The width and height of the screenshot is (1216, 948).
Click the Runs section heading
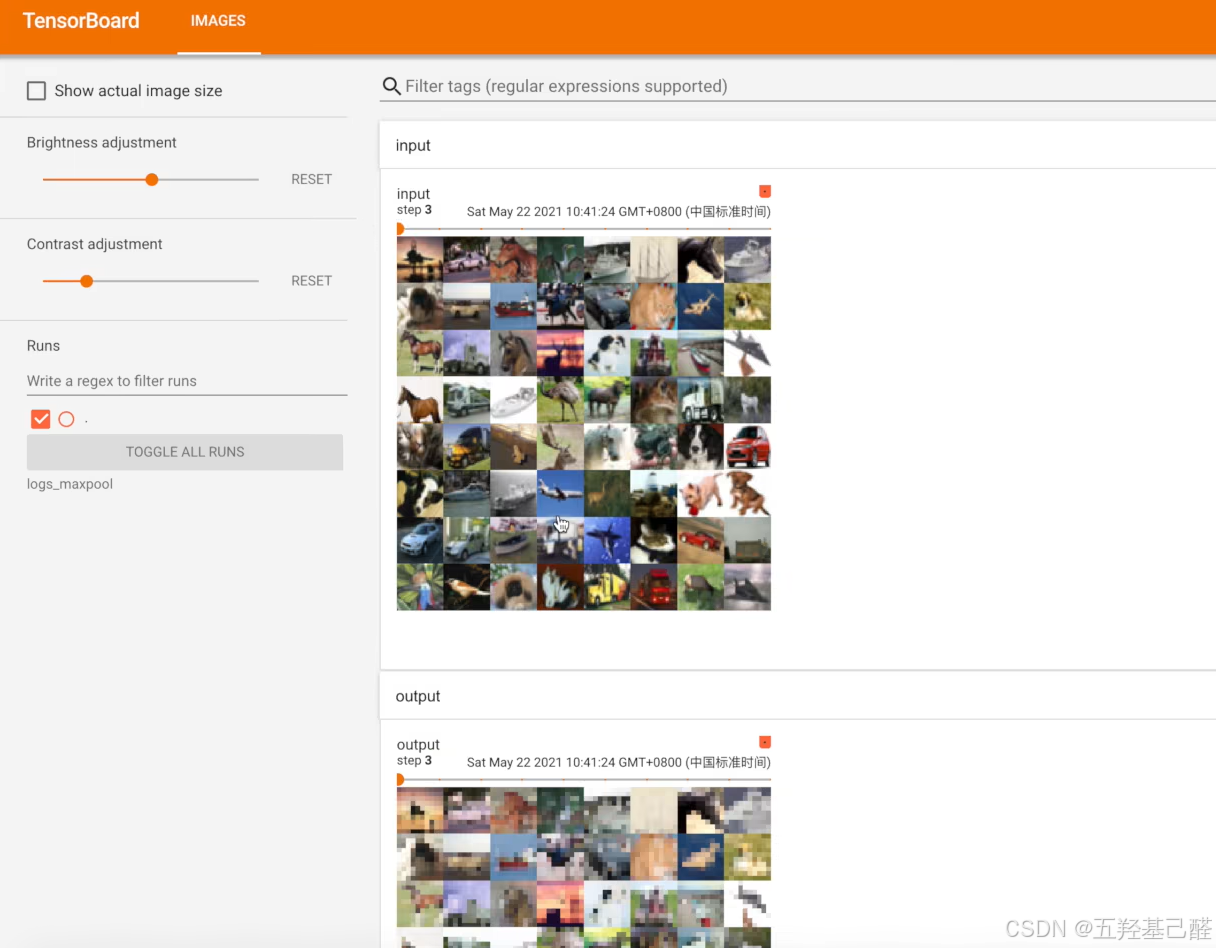43,346
